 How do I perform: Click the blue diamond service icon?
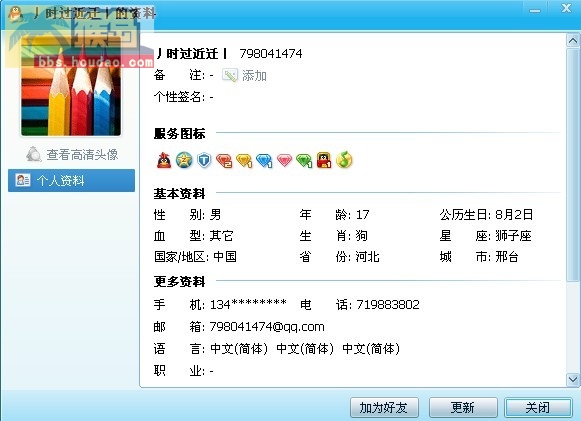(264, 160)
